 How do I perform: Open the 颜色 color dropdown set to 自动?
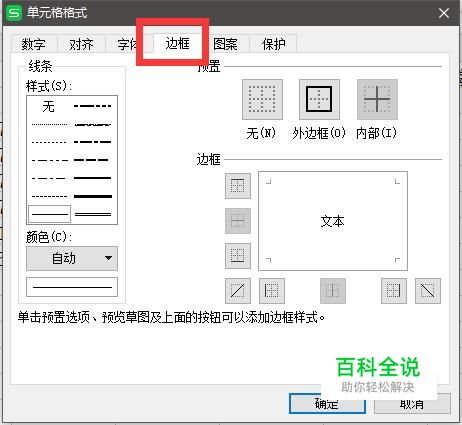[x=72, y=258]
